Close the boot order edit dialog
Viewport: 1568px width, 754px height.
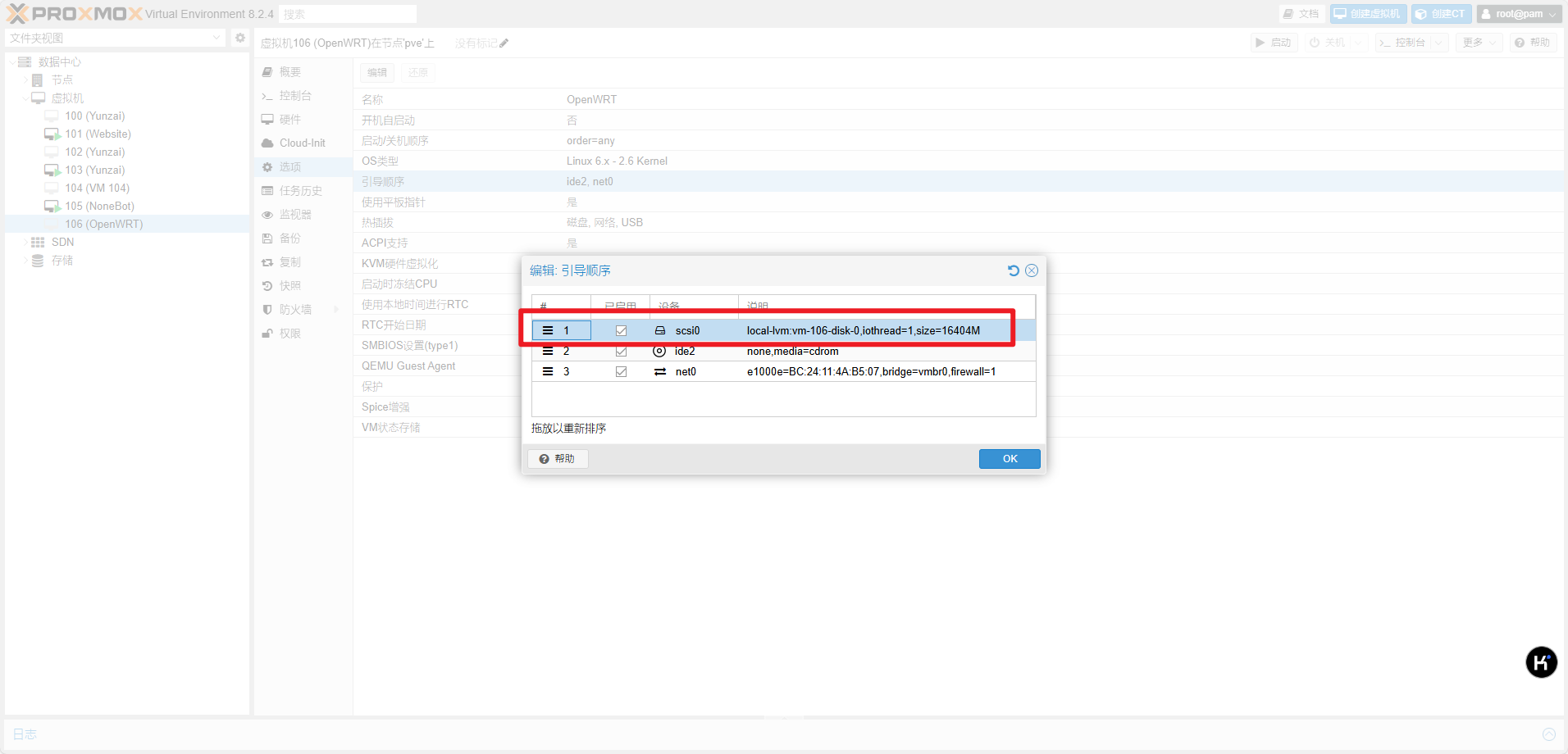pyautogui.click(x=1032, y=270)
